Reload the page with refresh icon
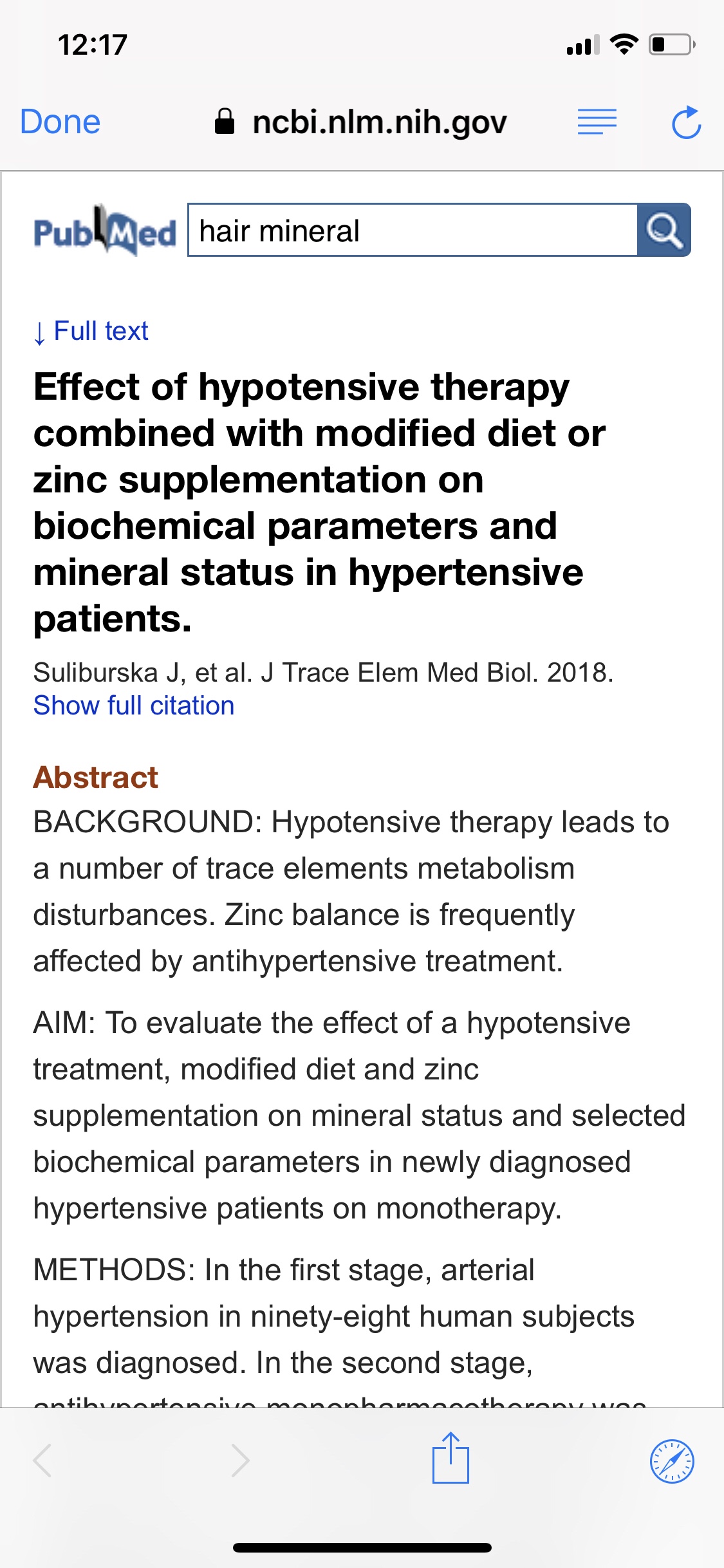Viewport: 724px width, 1568px height. (685, 122)
